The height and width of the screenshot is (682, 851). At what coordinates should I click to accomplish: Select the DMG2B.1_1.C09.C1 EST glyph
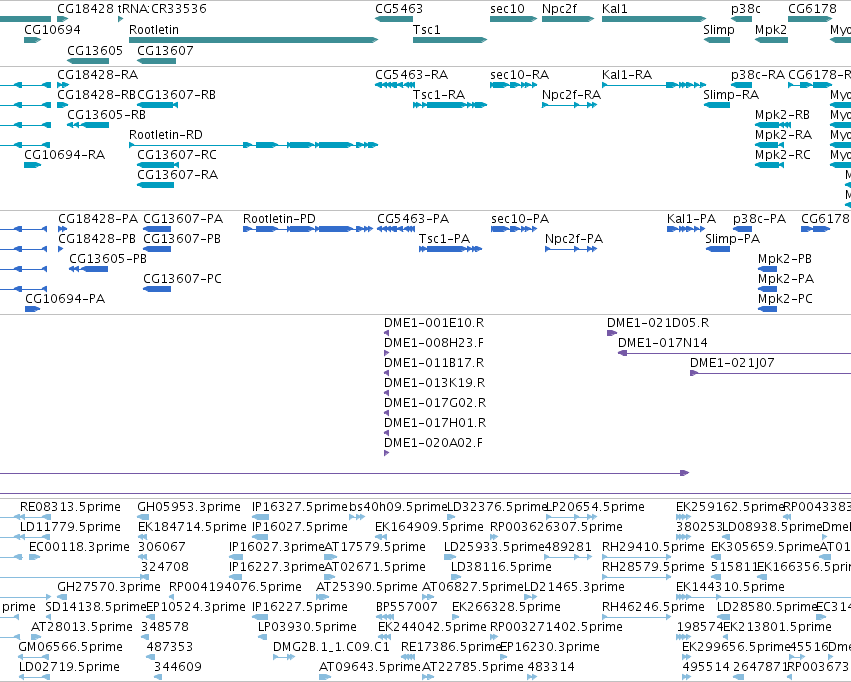[284, 657]
